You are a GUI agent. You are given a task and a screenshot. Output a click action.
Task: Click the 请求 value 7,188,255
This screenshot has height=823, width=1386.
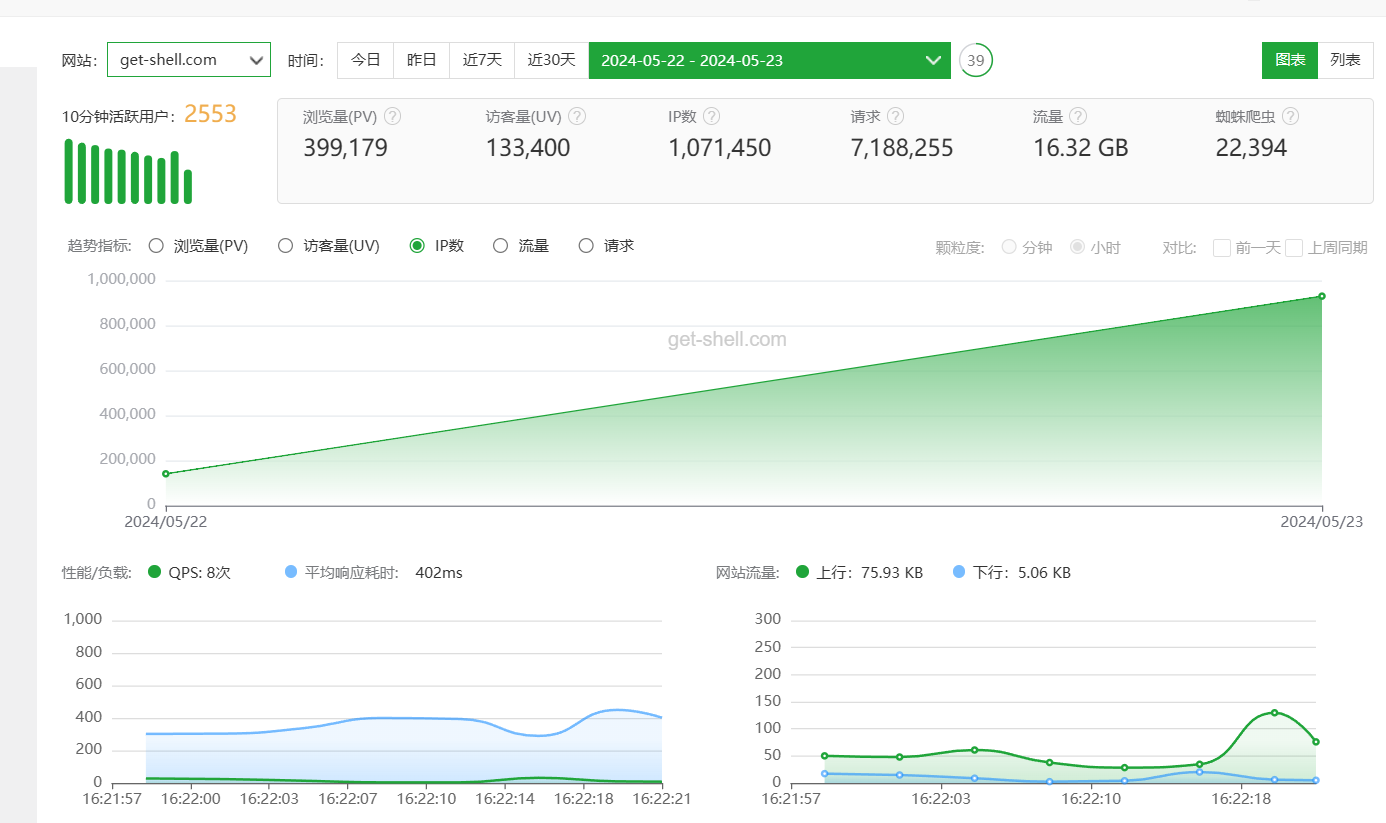point(902,148)
